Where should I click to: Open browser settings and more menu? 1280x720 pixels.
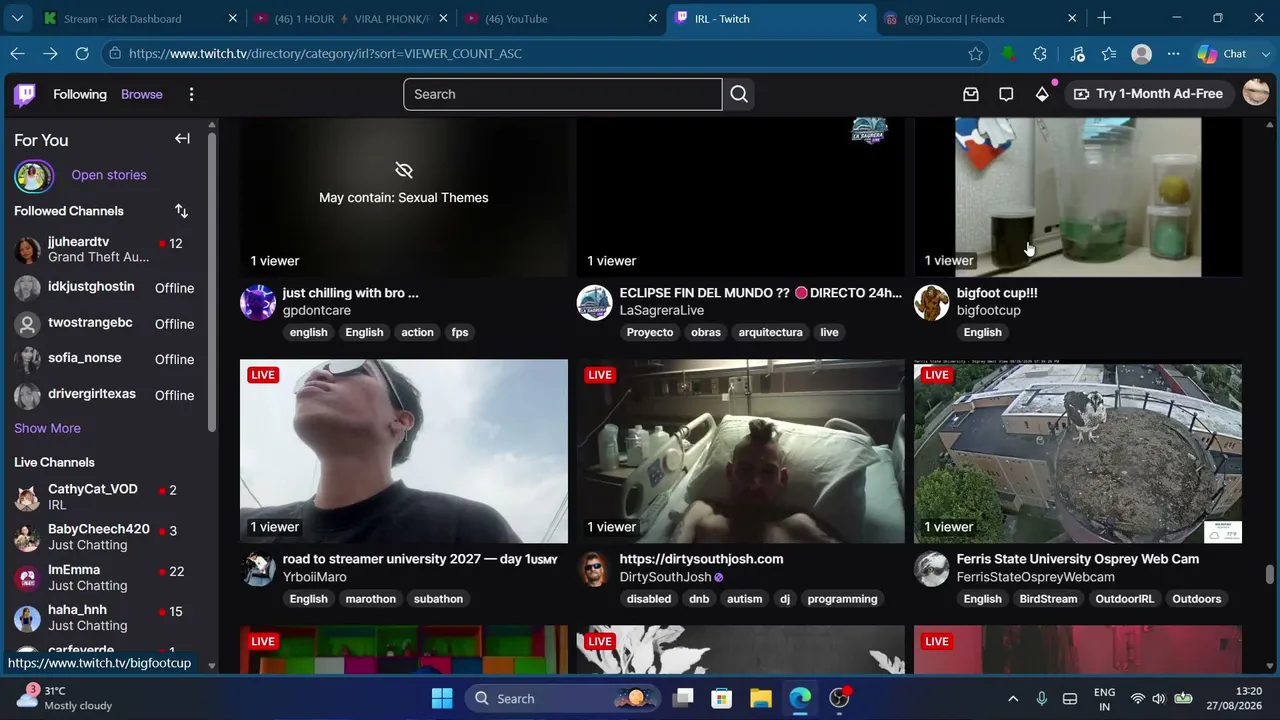pyautogui.click(x=1173, y=54)
